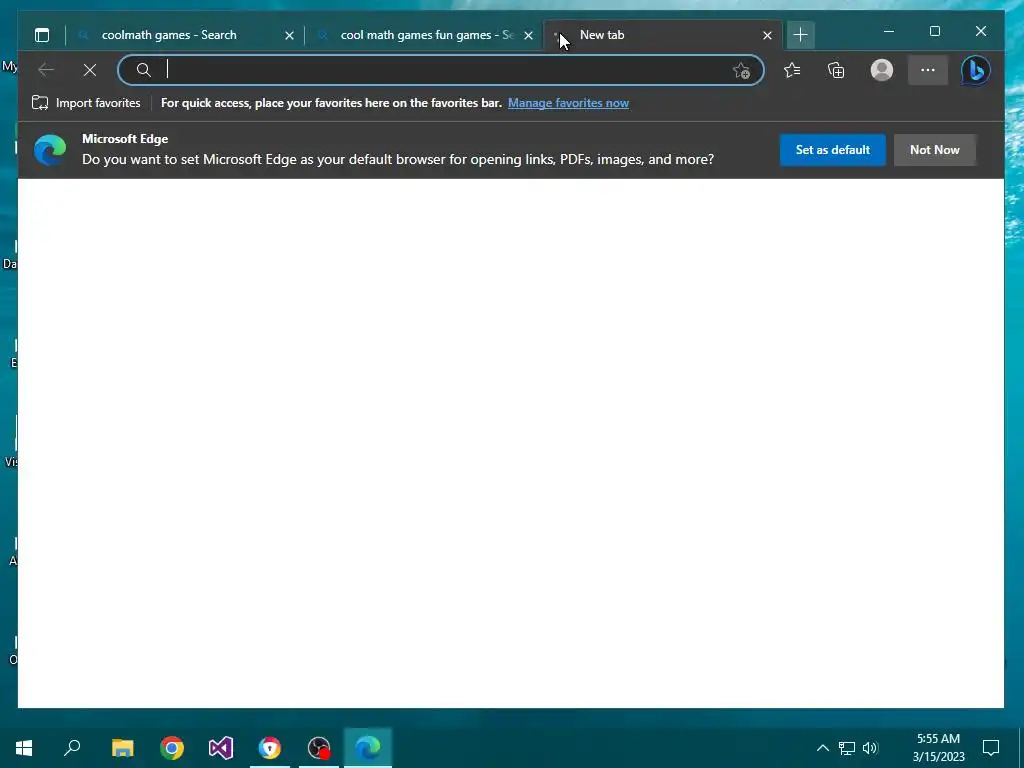Viewport: 1024px width, 768px height.
Task: Click Import favorites
Action: pos(86,103)
